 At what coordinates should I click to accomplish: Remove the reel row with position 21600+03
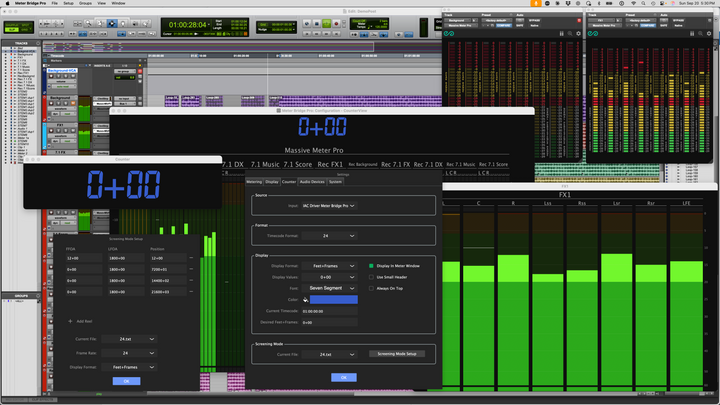coord(191,292)
